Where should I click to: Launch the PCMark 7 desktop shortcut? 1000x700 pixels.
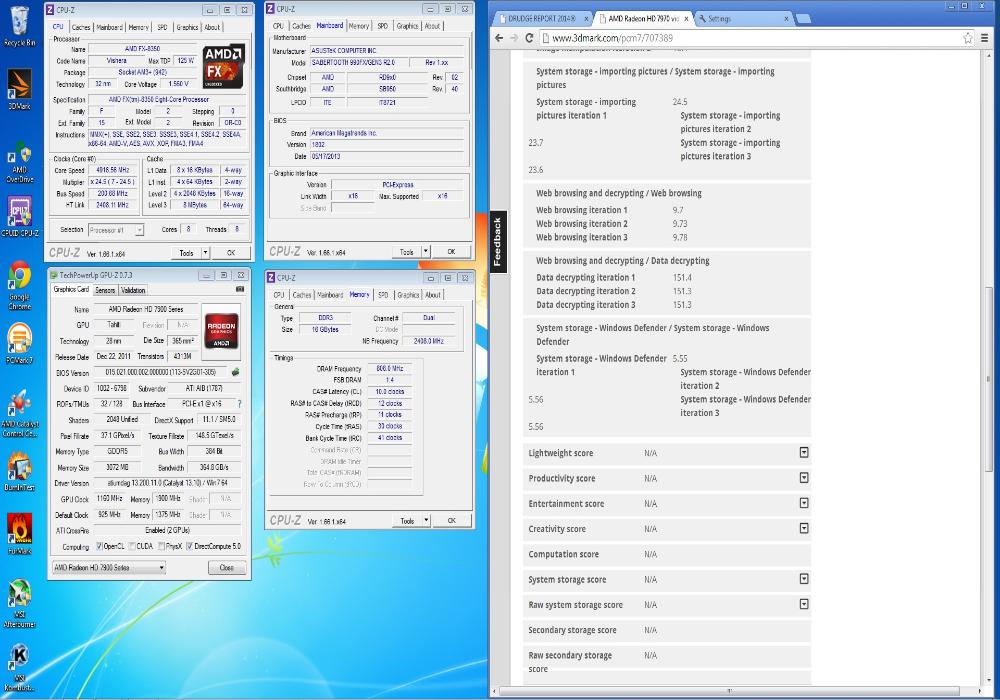click(19, 343)
